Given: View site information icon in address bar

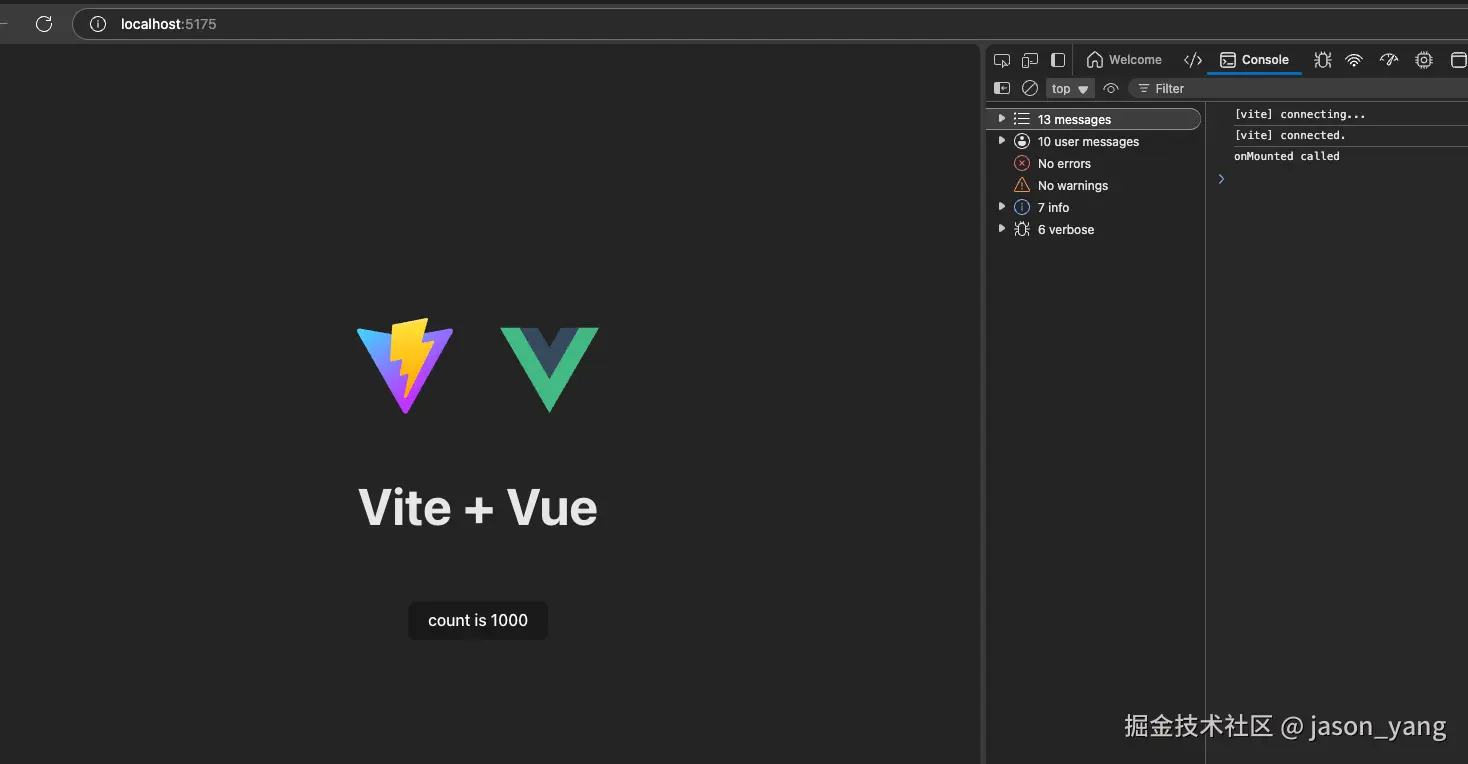Looking at the screenshot, I should (x=98, y=24).
